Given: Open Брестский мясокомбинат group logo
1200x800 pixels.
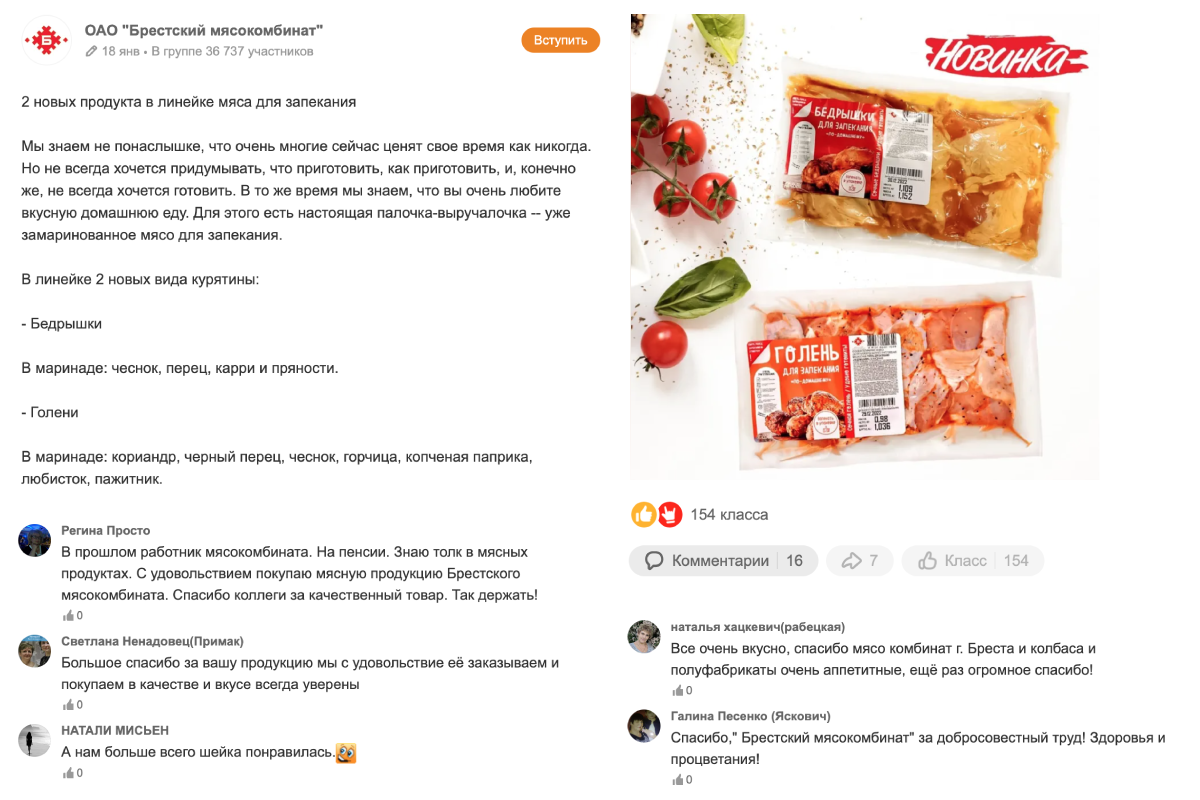Looking at the screenshot, I should point(46,40).
